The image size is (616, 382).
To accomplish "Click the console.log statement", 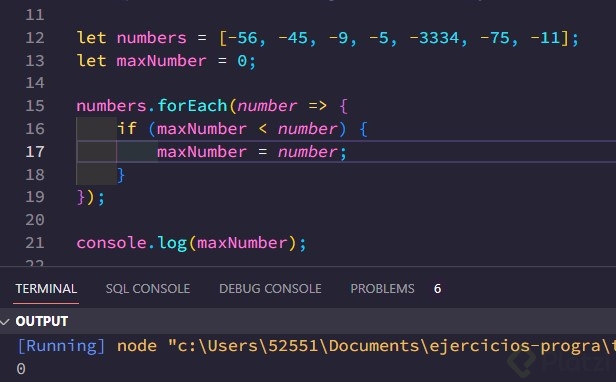I will (x=191, y=243).
